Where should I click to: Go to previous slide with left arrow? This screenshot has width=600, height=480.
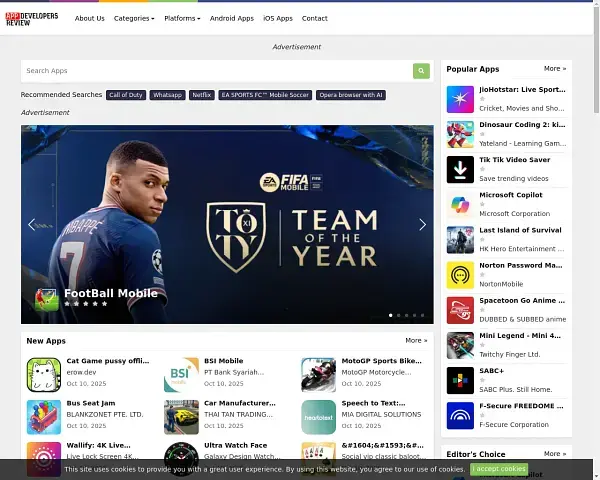pyautogui.click(x=32, y=225)
